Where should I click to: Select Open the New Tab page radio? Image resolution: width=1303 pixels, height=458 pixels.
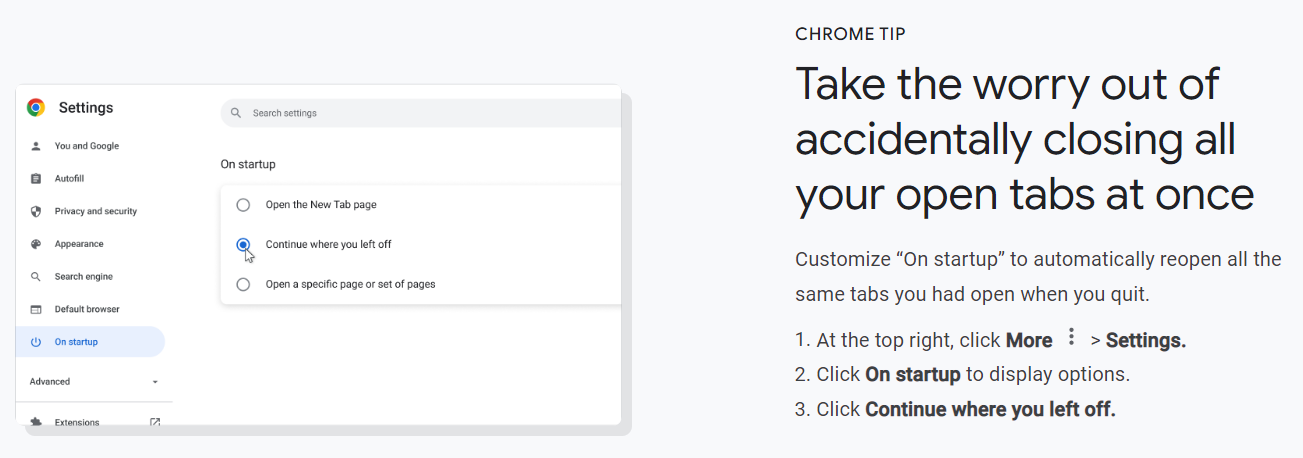243,205
